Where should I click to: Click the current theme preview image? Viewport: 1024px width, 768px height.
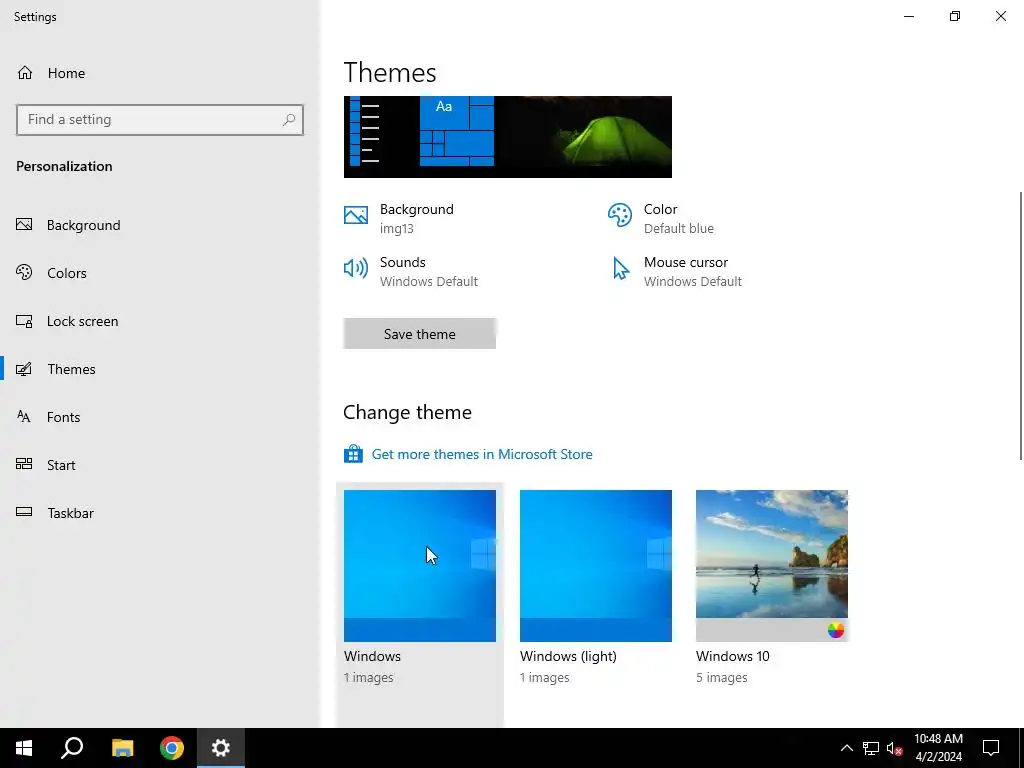pyautogui.click(x=507, y=137)
